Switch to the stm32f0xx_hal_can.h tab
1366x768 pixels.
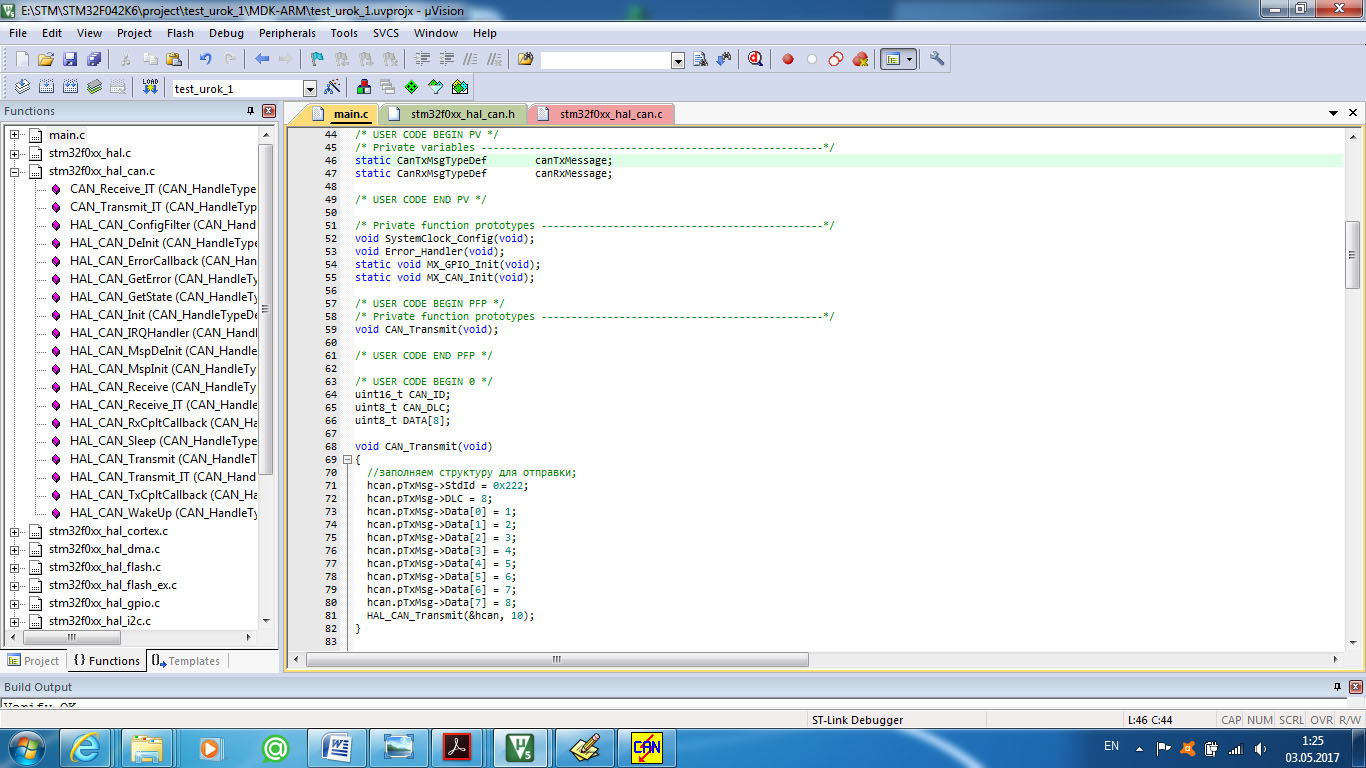462,114
